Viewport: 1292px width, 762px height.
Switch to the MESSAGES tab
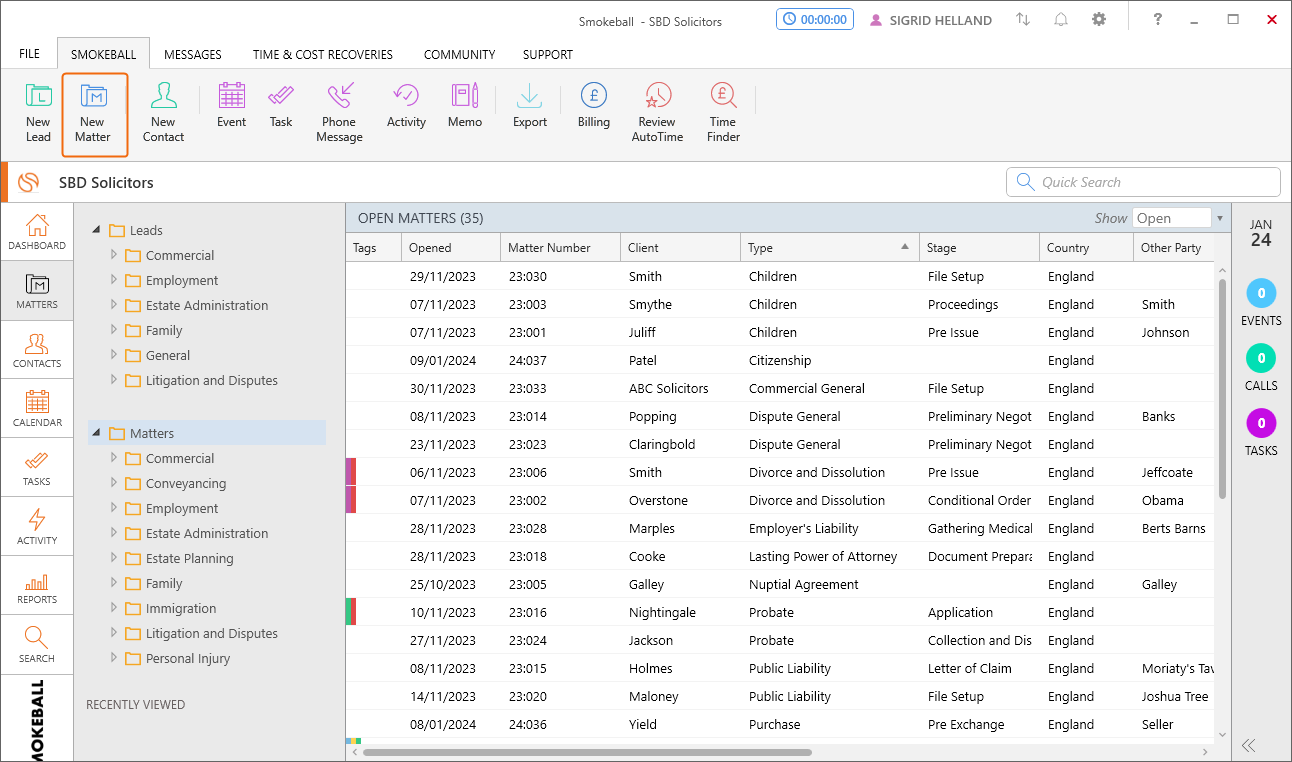click(193, 54)
